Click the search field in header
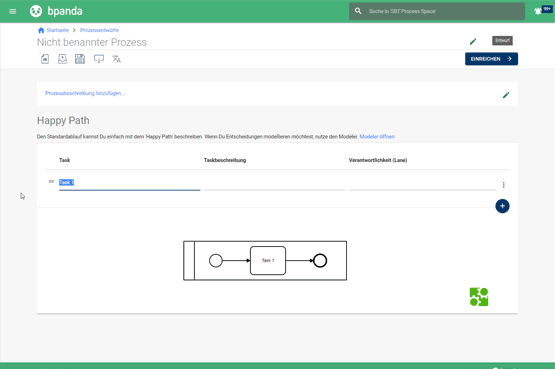The height and width of the screenshot is (369, 555). [437, 11]
